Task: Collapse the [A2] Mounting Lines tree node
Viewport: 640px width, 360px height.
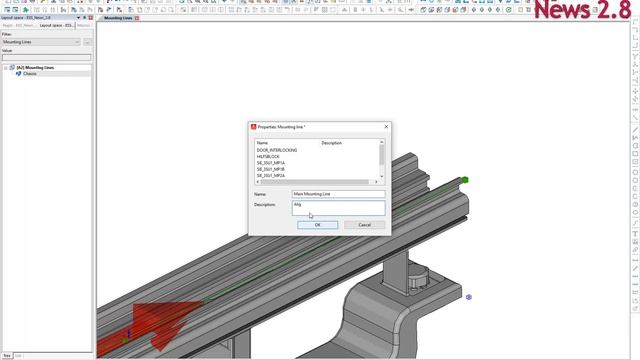Action: point(6,68)
